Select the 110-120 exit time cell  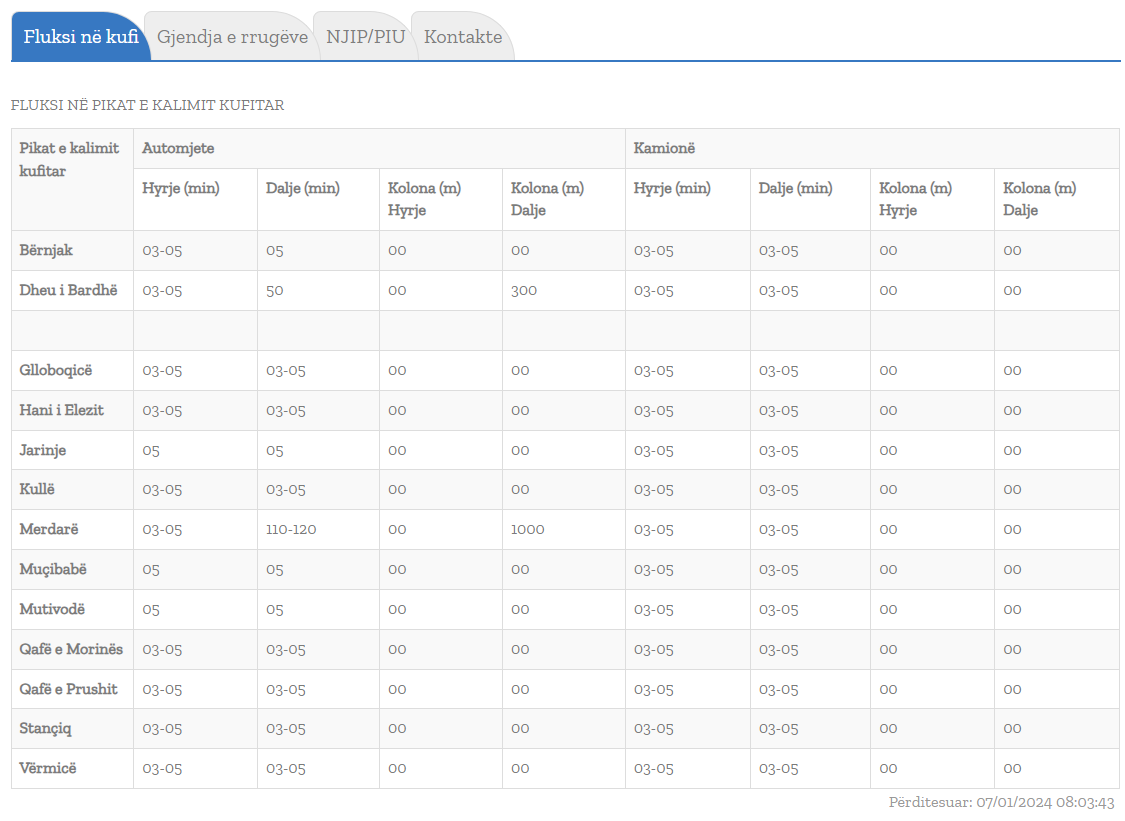pos(291,529)
